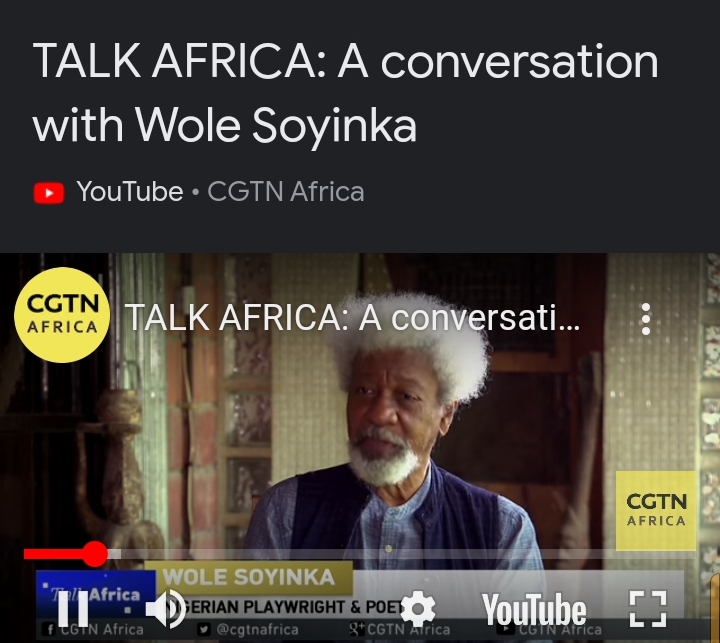
Task: Open the video settings gear
Action: pyautogui.click(x=418, y=609)
